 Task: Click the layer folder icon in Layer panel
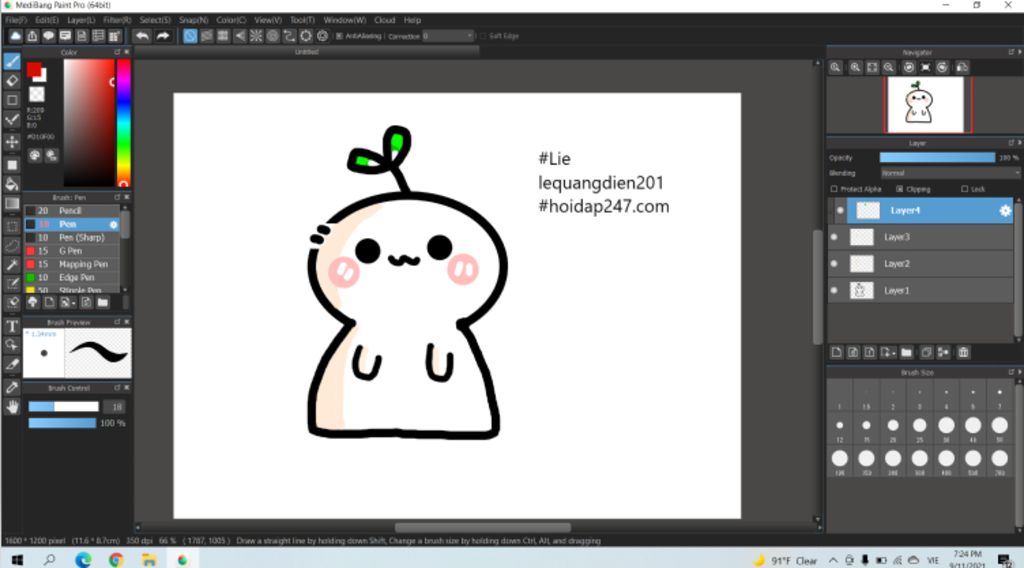pyautogui.click(x=906, y=353)
